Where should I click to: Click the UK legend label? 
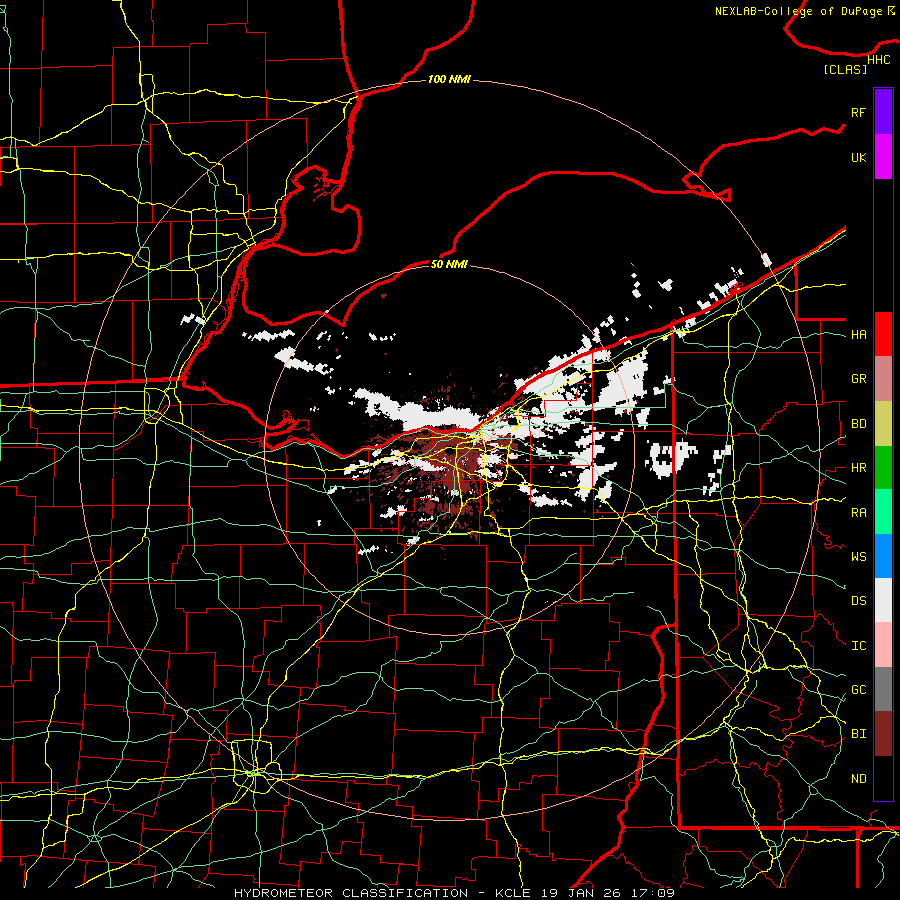coord(858,157)
